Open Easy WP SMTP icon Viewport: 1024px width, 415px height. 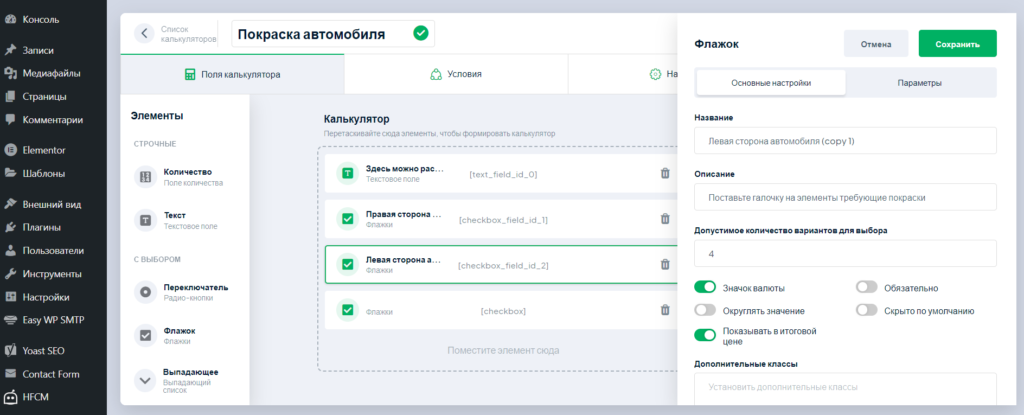click(x=10, y=320)
